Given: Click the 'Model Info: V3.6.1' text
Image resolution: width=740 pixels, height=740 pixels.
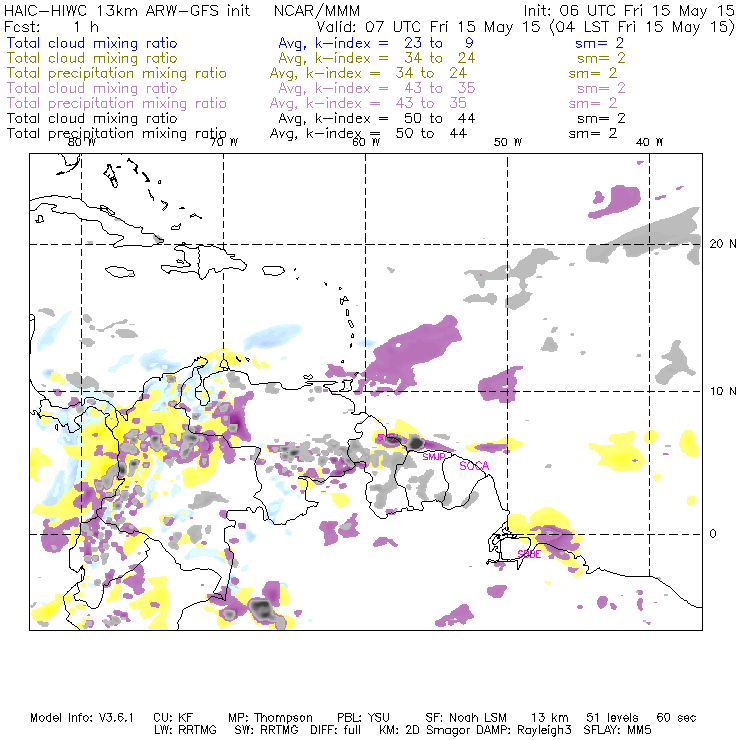Looking at the screenshot, I should [x=82, y=718].
